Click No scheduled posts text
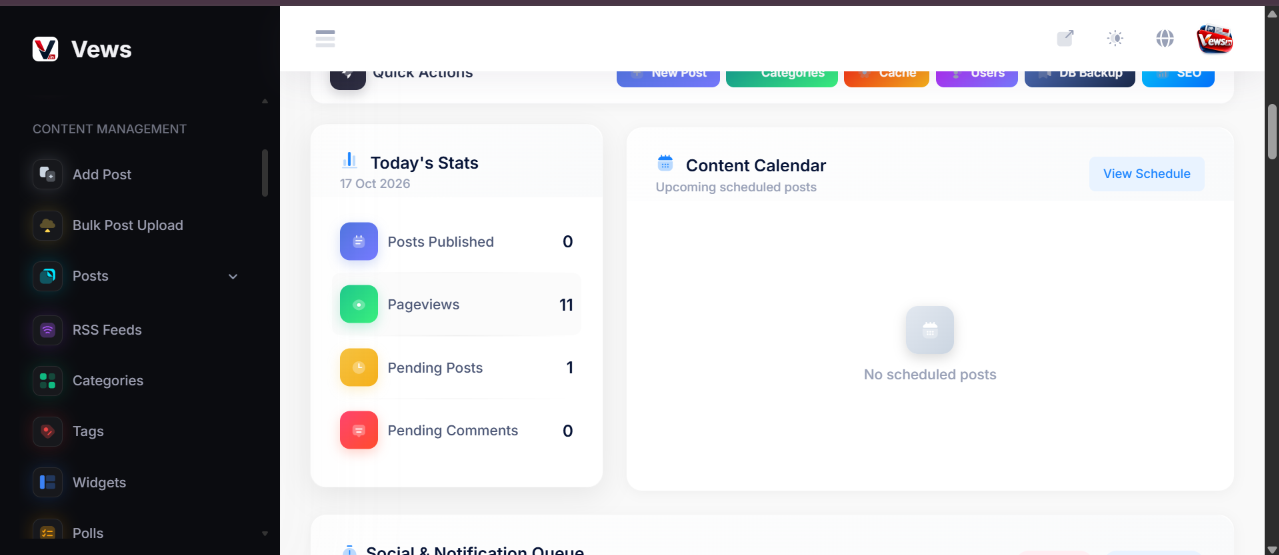Screen dimensions: 1279x555 [930, 375]
